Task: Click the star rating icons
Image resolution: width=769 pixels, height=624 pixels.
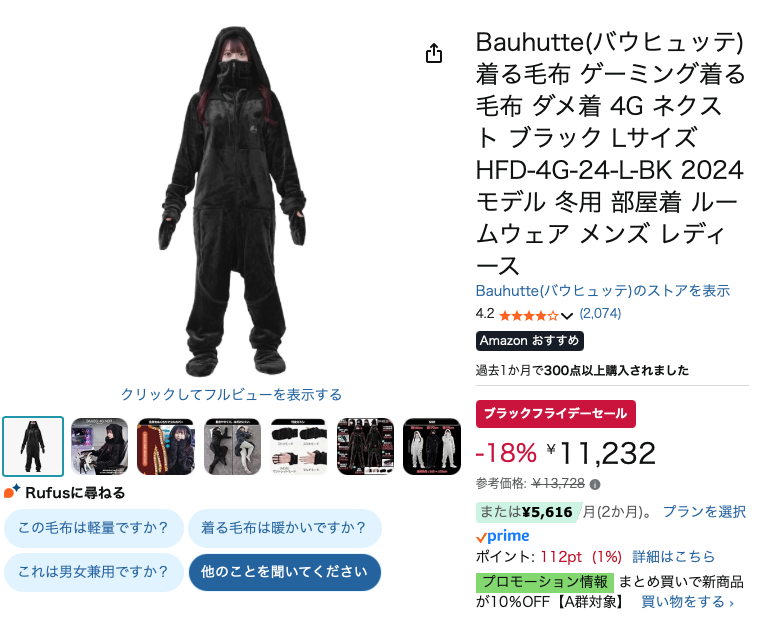Action: click(529, 315)
